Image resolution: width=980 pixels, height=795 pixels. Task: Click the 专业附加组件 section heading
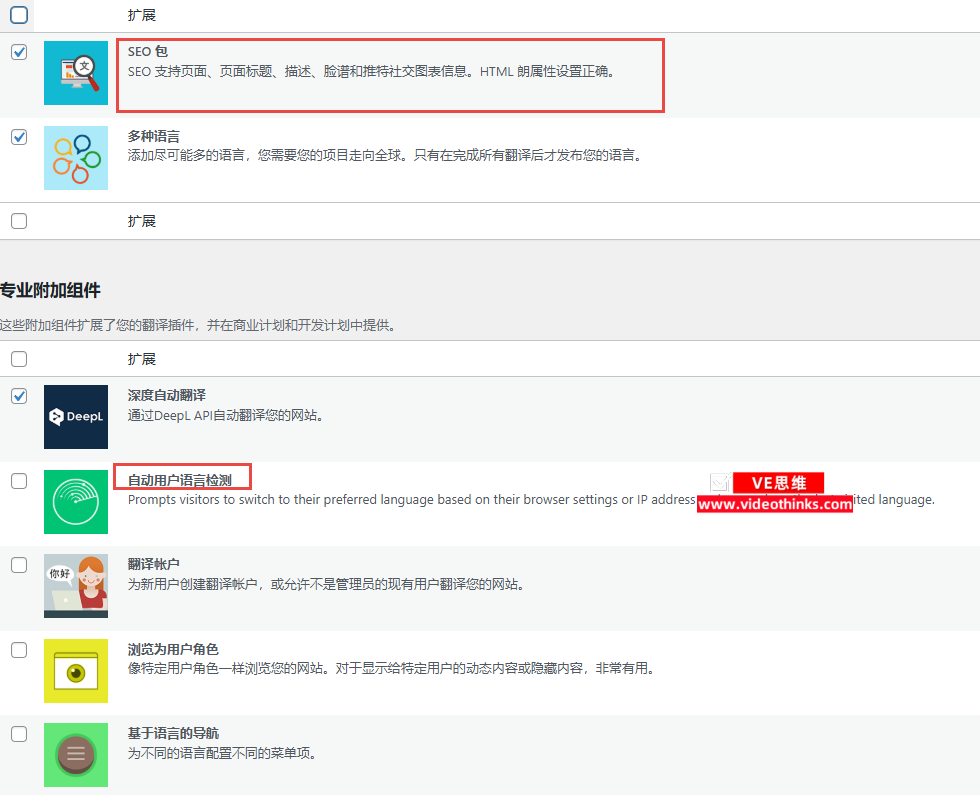[50, 291]
